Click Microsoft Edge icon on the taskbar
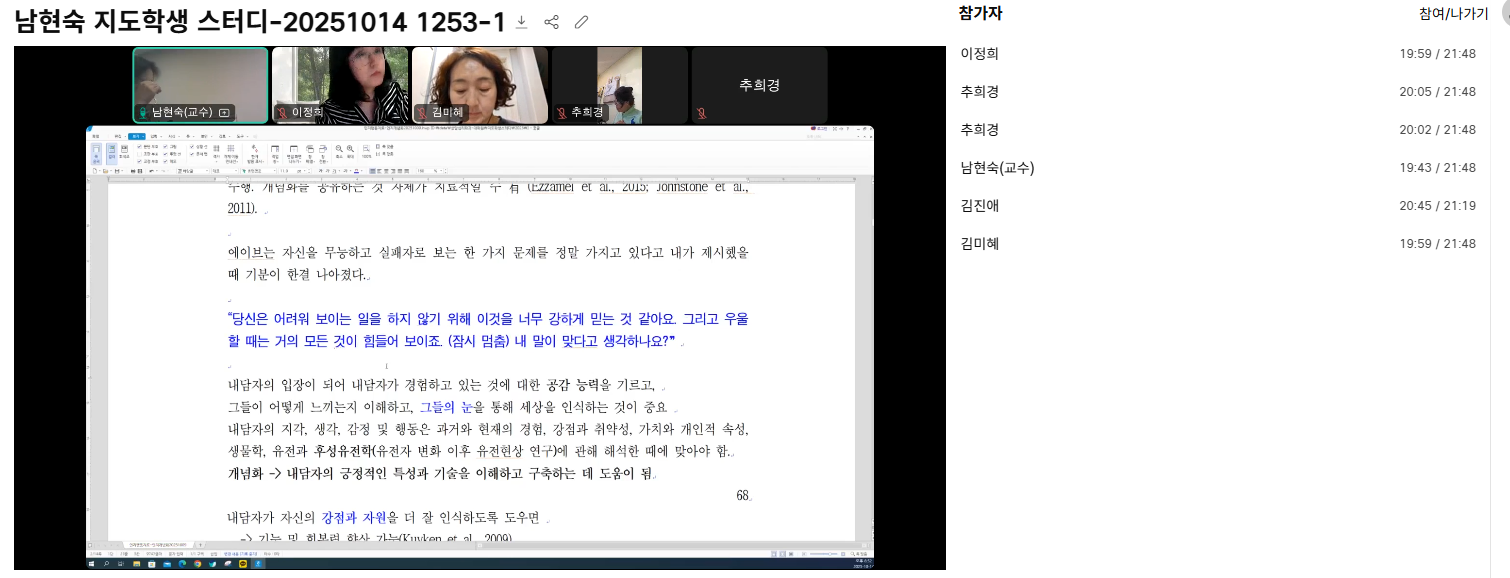Image resolution: width=1510 pixels, height=578 pixels. click(183, 564)
